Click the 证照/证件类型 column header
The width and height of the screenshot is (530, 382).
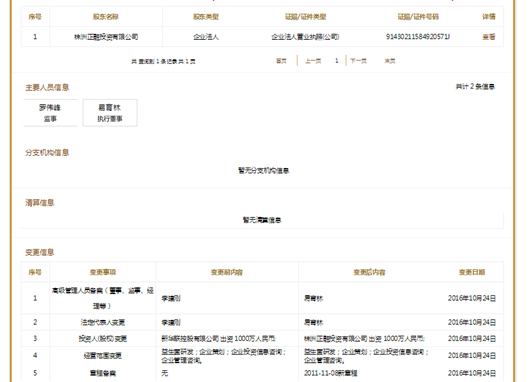(x=305, y=17)
